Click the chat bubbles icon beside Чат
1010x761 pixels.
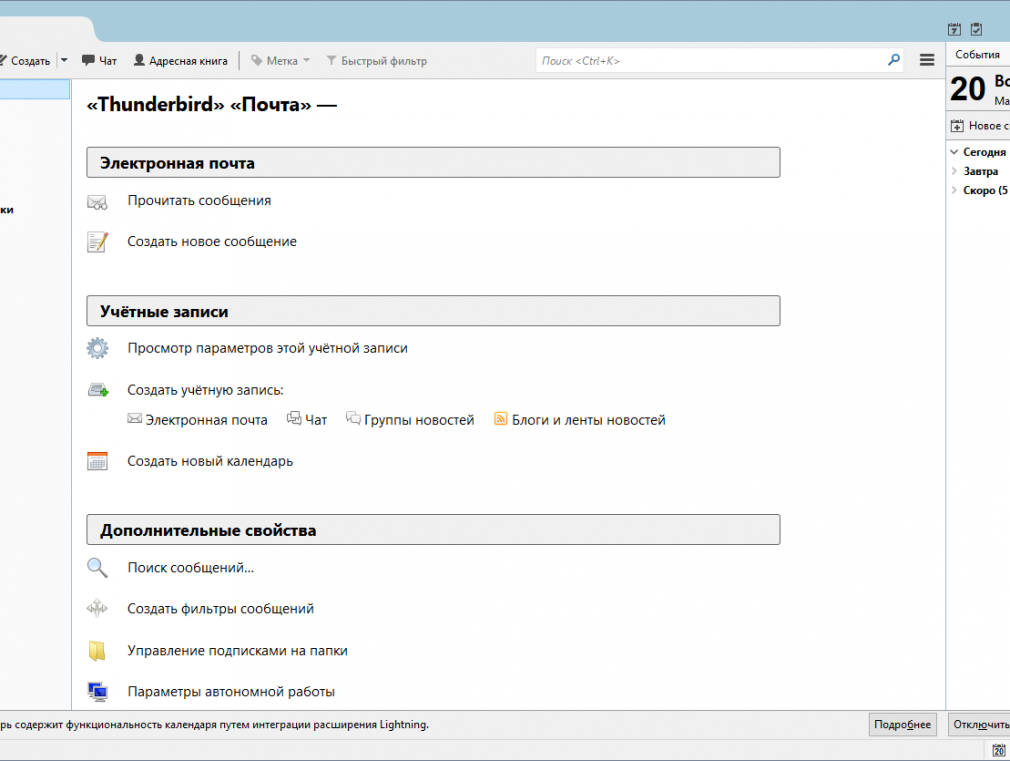(294, 418)
